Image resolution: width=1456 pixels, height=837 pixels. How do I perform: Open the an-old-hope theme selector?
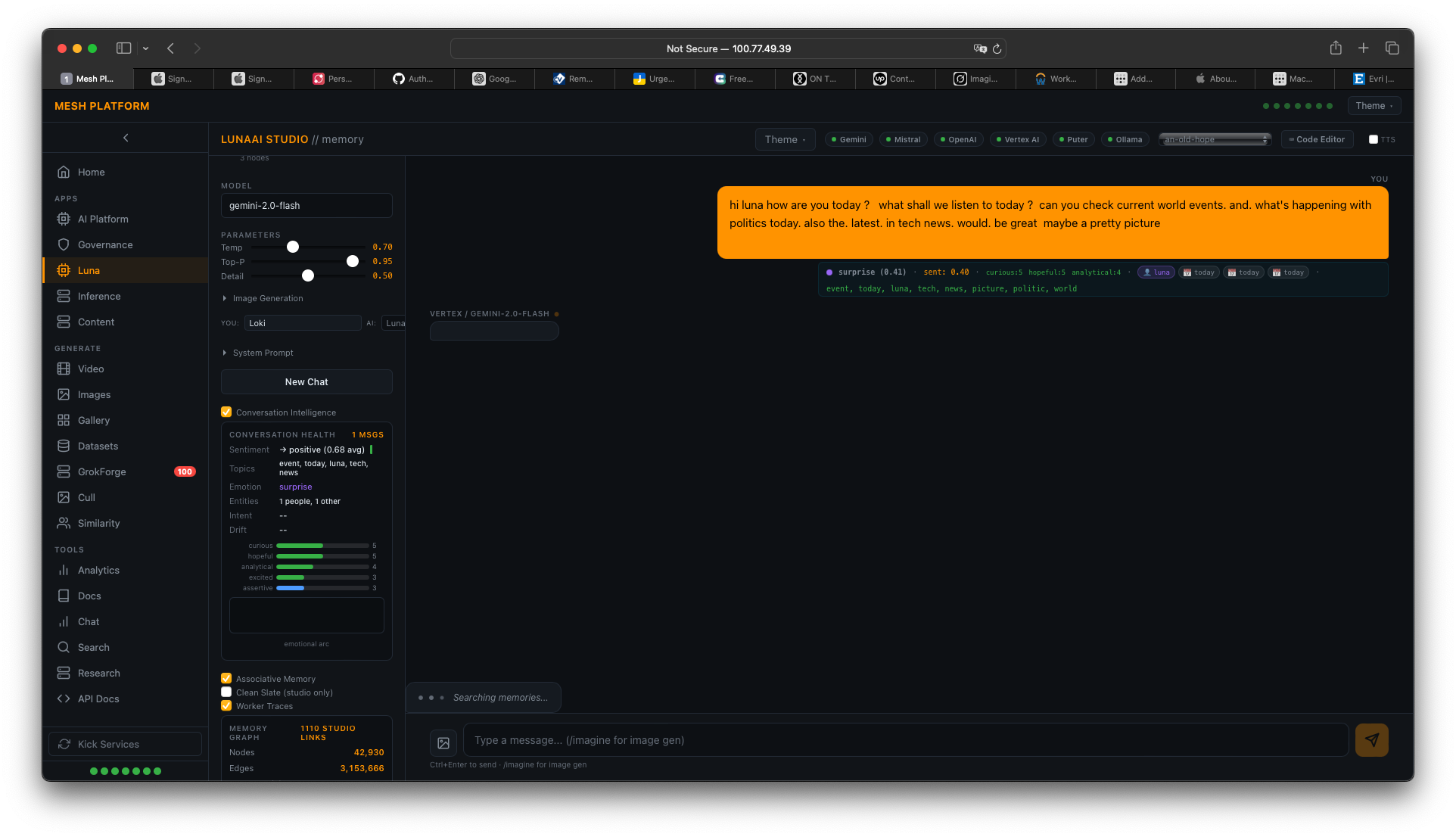click(1214, 139)
